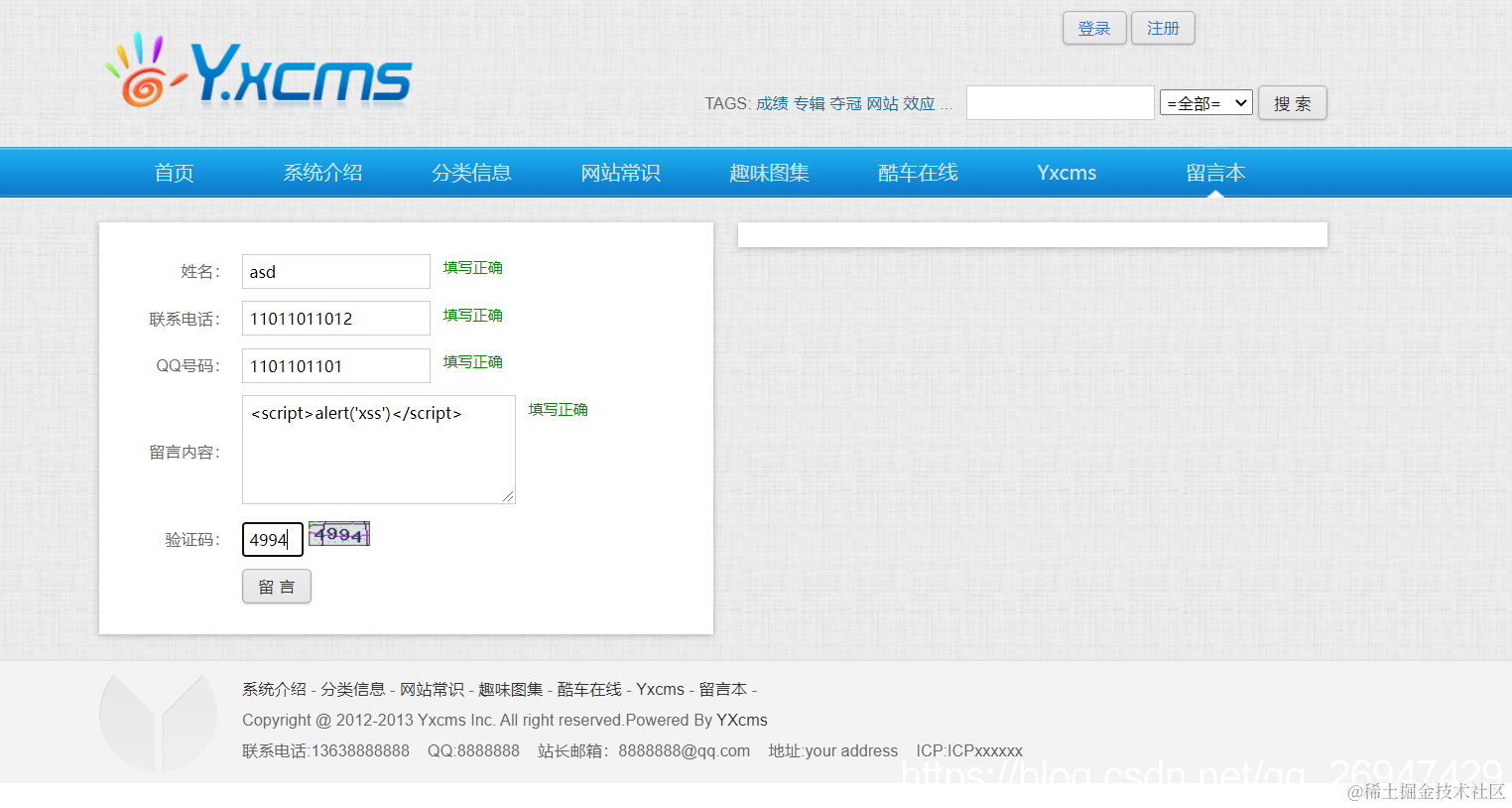Open 酷车在线 nav item

(x=918, y=173)
